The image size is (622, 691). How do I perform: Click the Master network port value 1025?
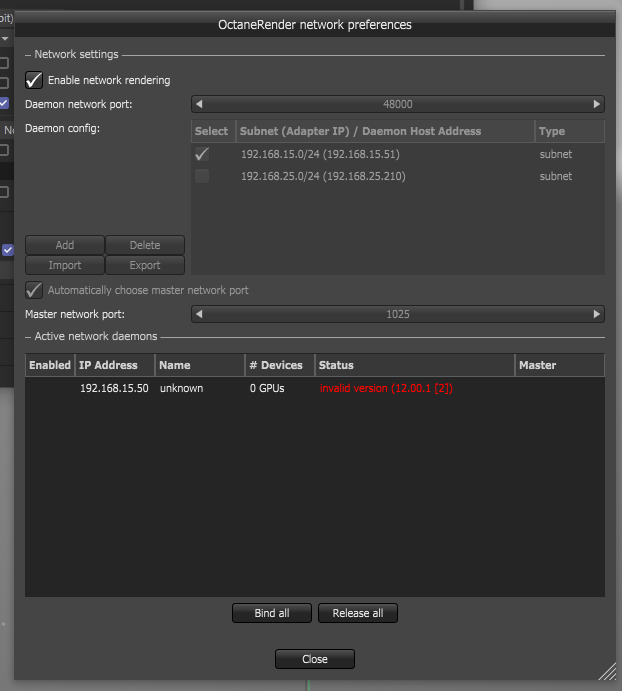pos(398,314)
